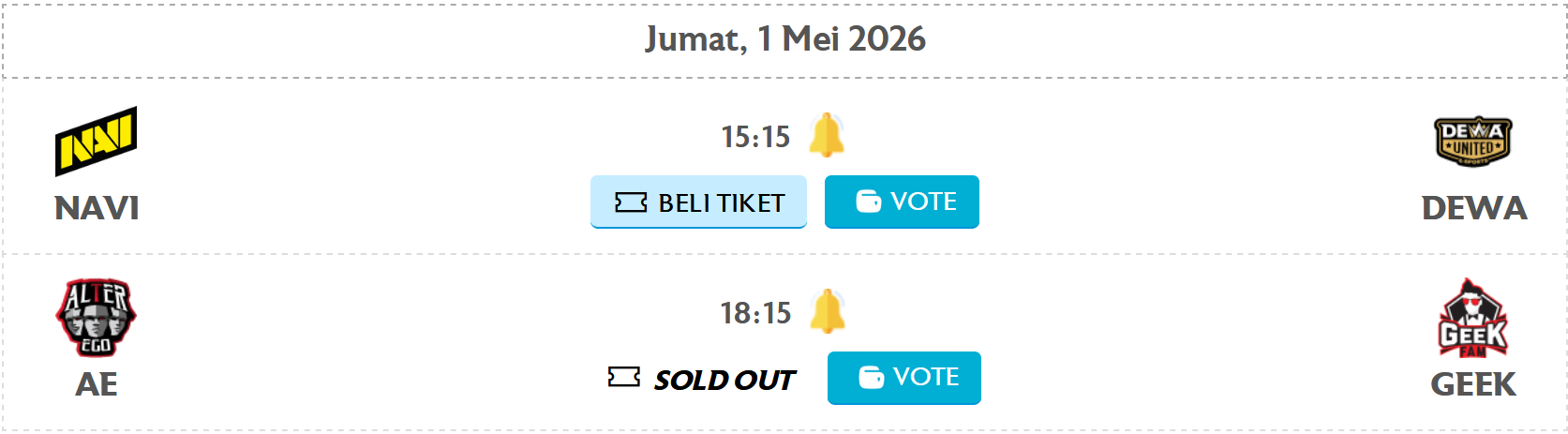Select the NAVI team name
Image resolution: width=1568 pixels, height=434 pixels.
coord(97,208)
